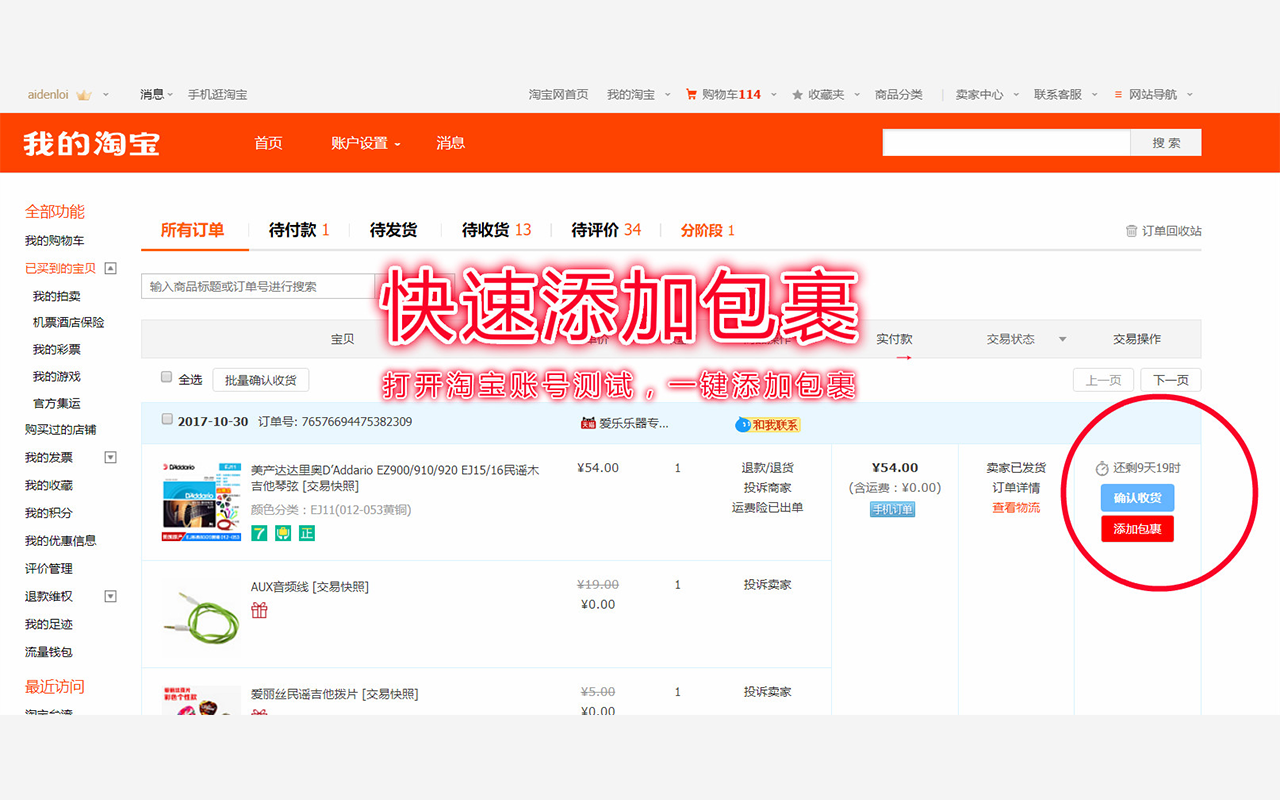This screenshot has width=1280, height=800.
Task: Switch to the 待发货 tab
Action: click(x=393, y=230)
